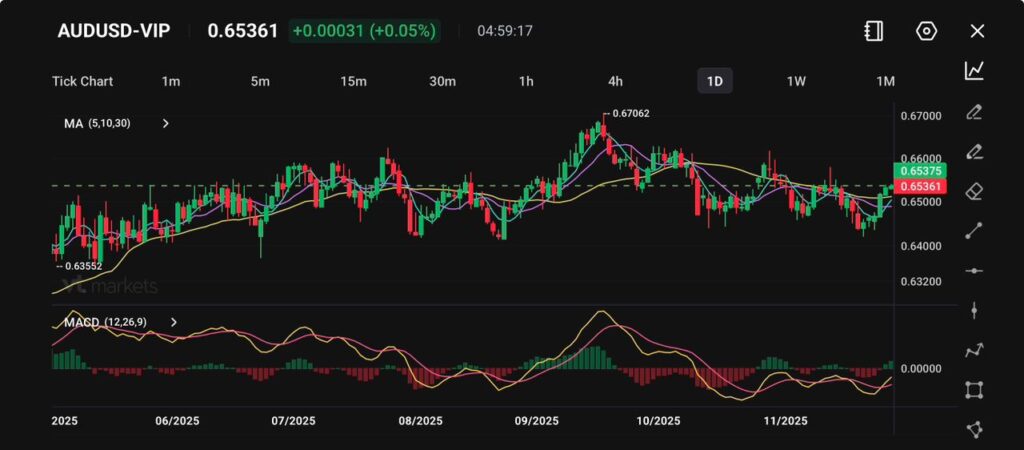Choose the first pencil drawing tool
1024x450 pixels.
point(974,111)
